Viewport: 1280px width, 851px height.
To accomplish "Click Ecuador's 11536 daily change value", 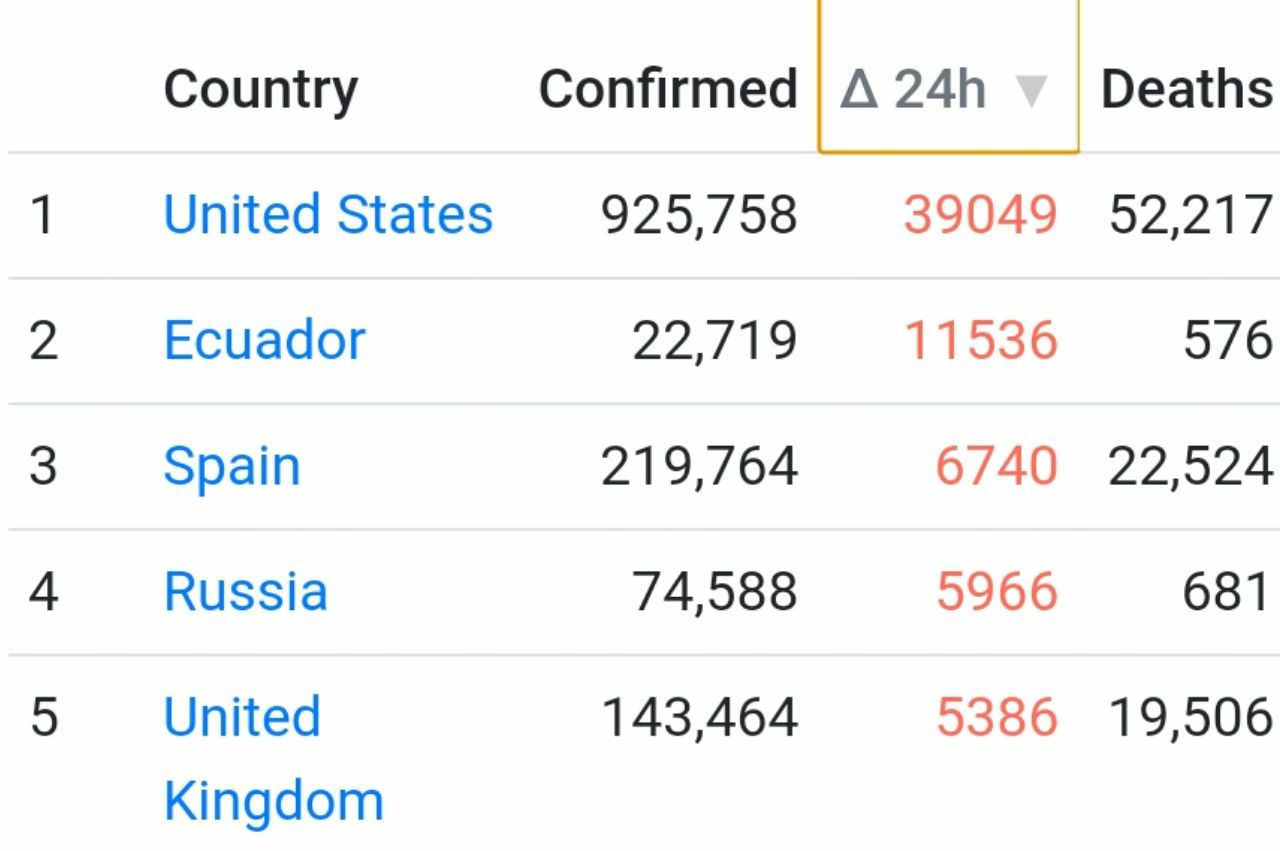I will pos(981,340).
